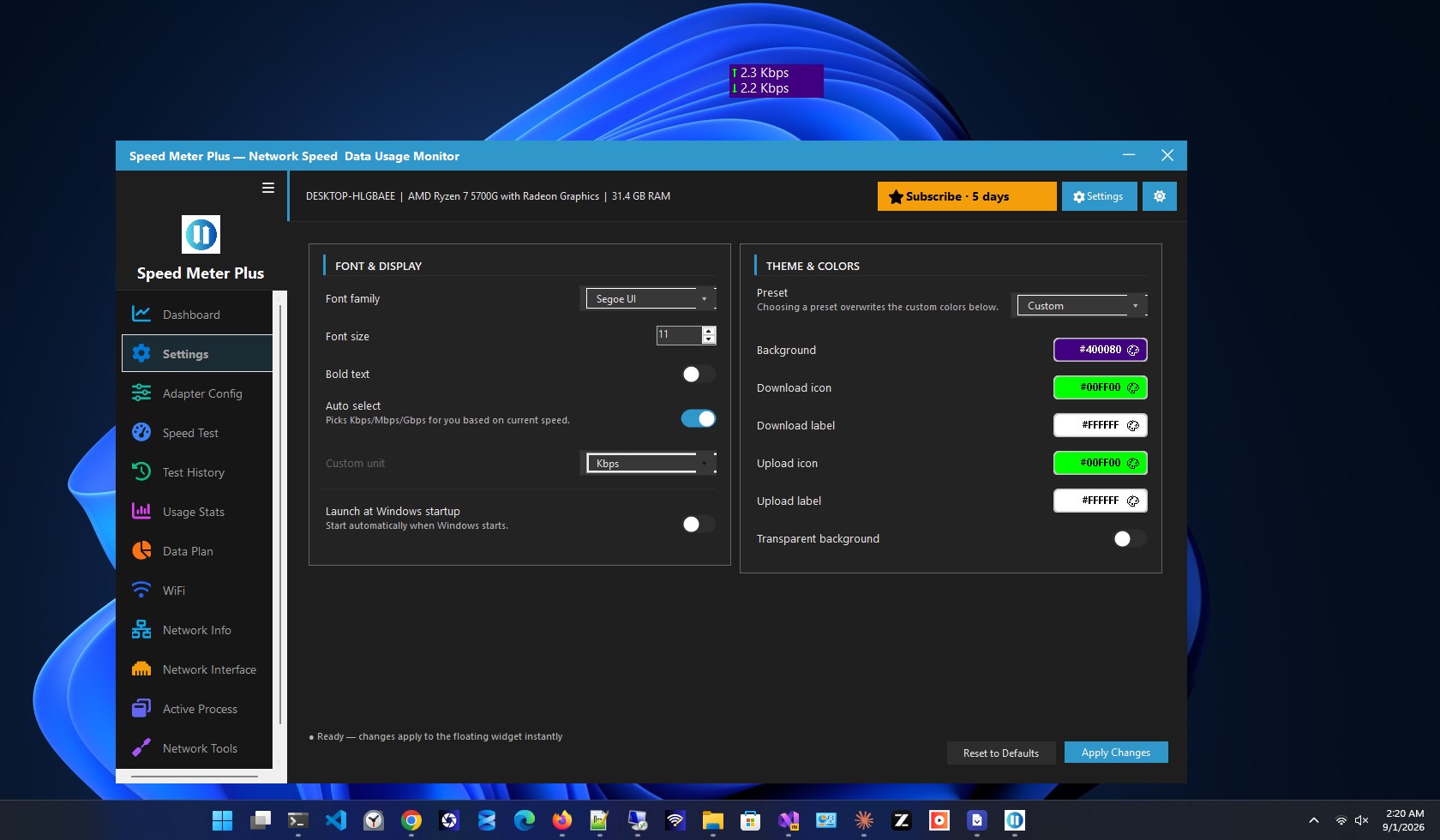The width and height of the screenshot is (1440, 840).
Task: Click Reset to Defaults
Action: [x=1001, y=753]
